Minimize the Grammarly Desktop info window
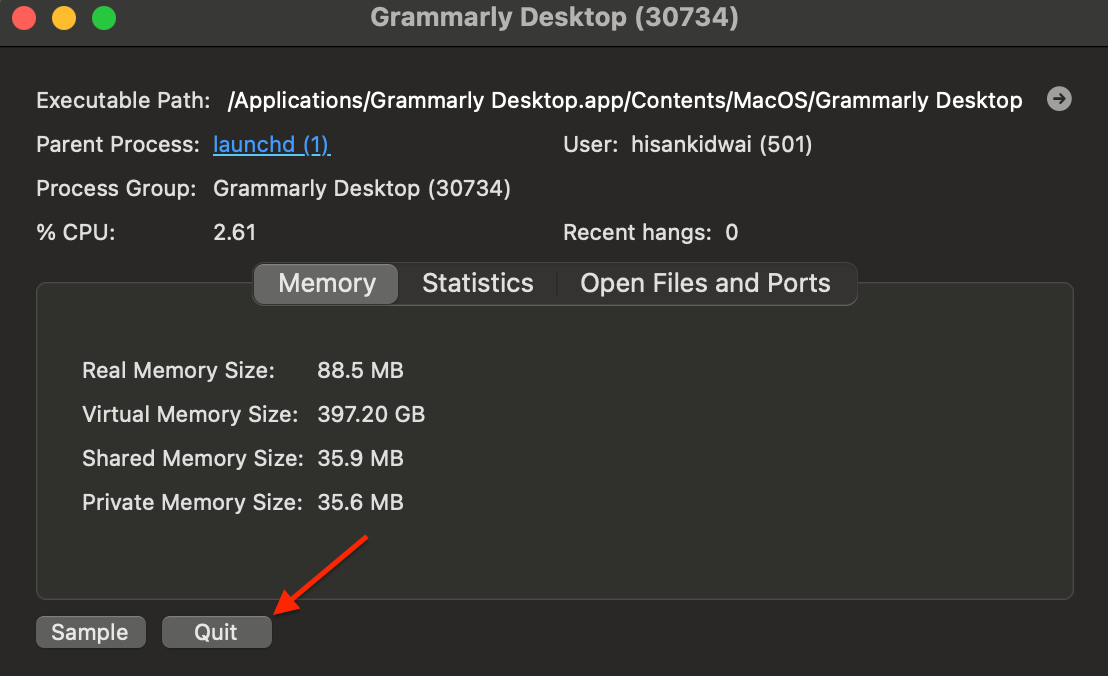 point(64,18)
